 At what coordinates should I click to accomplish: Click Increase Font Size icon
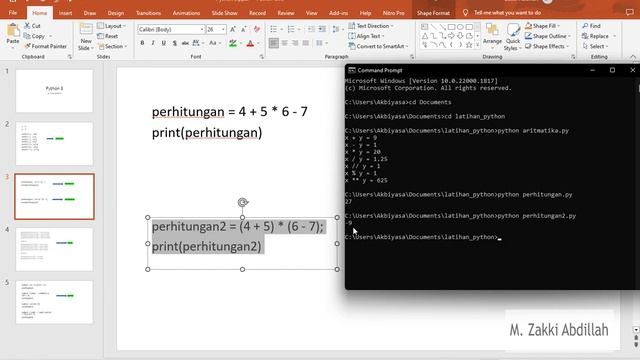(x=233, y=29)
